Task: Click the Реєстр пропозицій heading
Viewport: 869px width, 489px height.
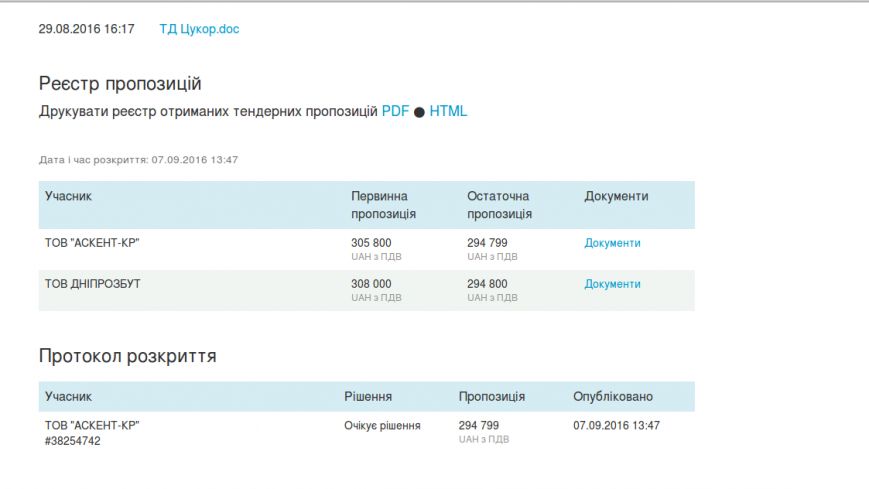Action: 120,83
